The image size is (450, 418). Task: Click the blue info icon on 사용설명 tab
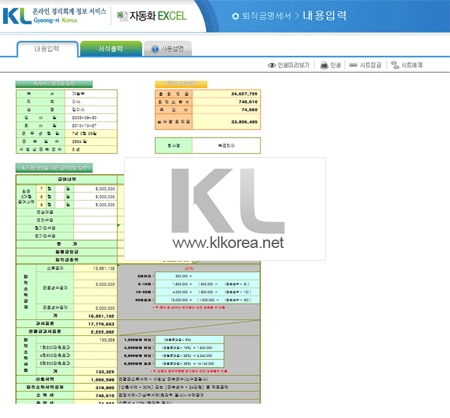pos(155,49)
